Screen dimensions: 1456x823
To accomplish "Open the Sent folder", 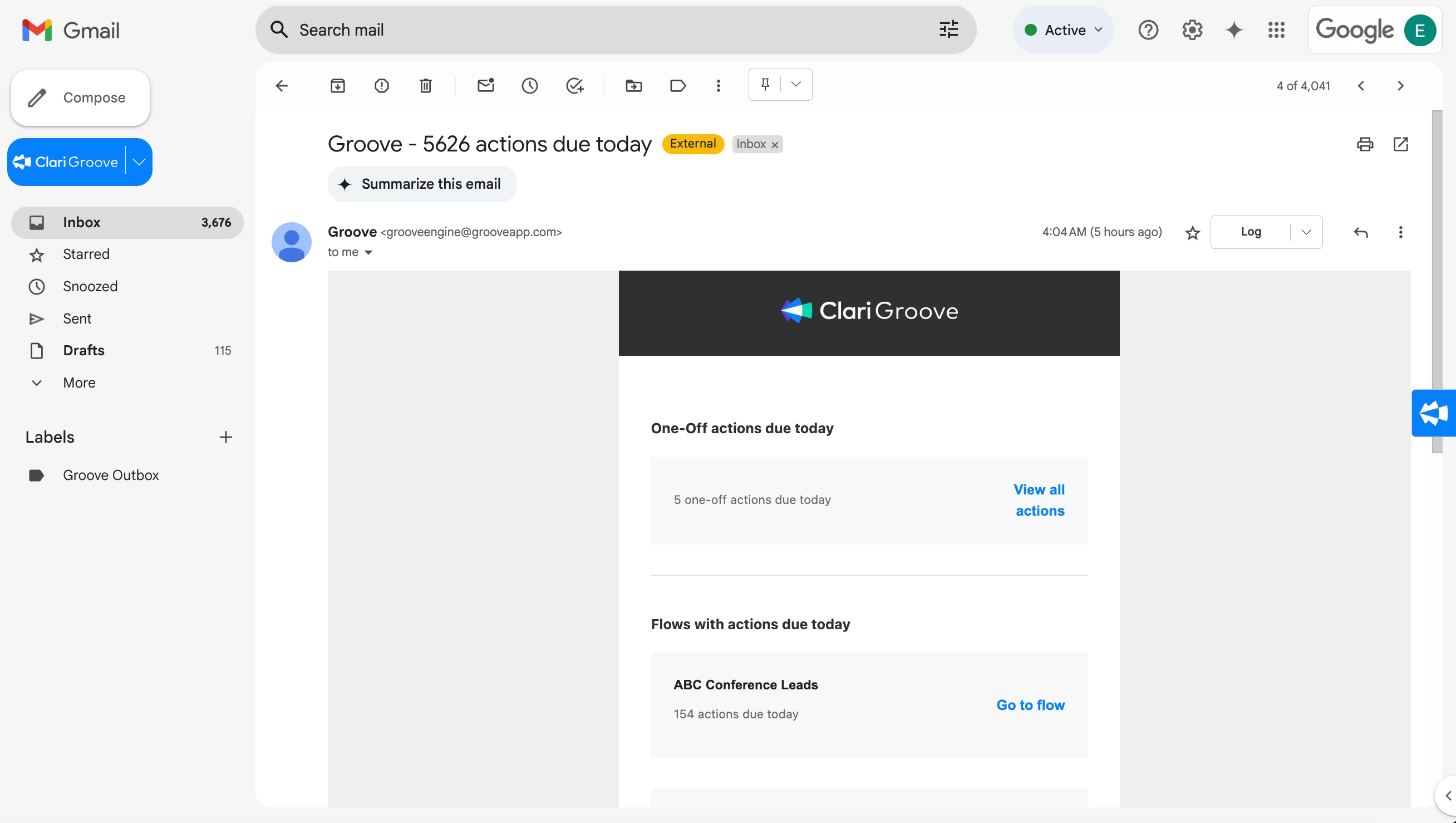I will pos(127,319).
